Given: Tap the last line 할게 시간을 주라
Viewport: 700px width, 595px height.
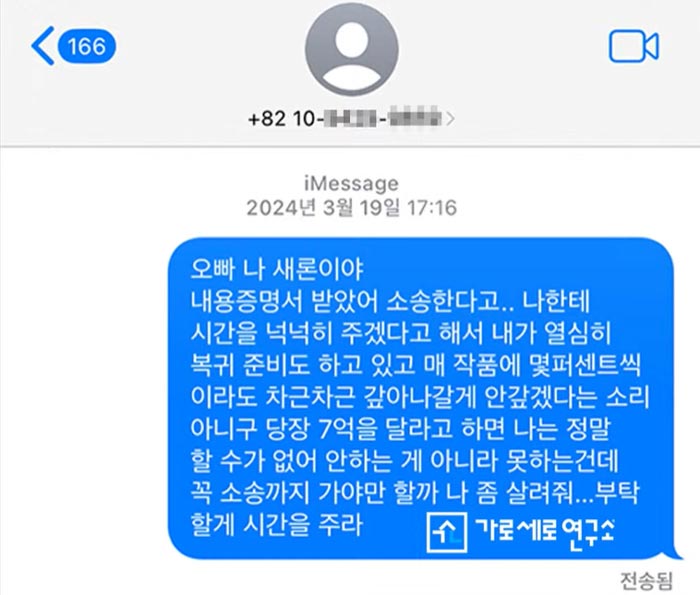Looking at the screenshot, I should (x=276, y=524).
